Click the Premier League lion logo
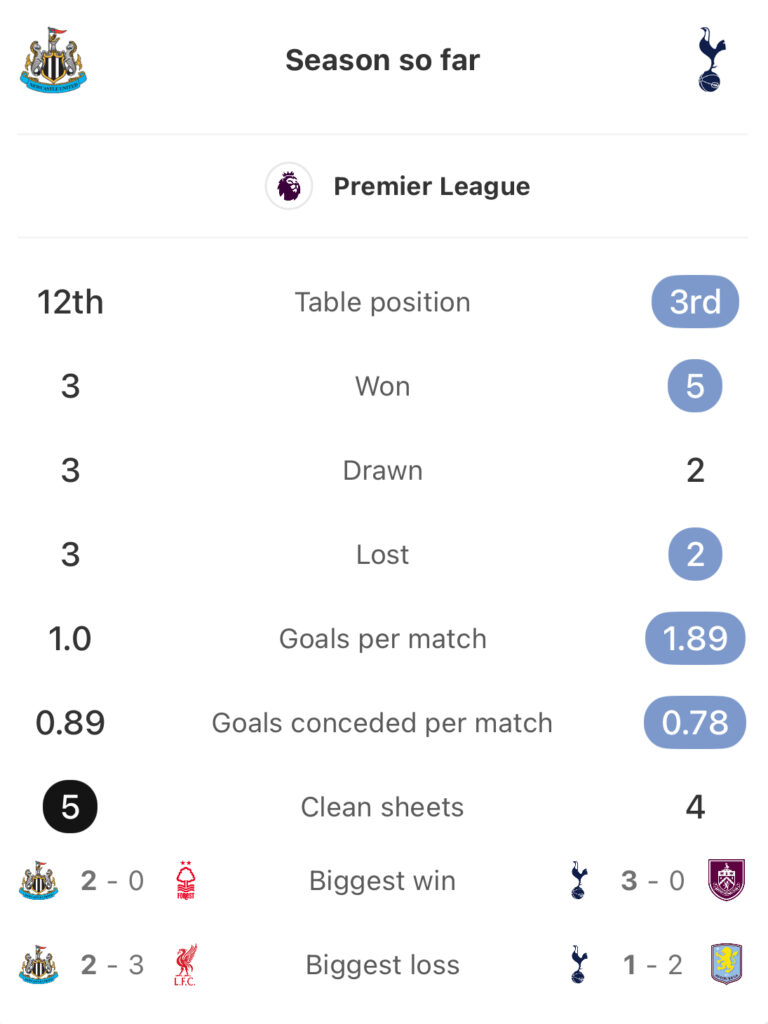This screenshot has width=768, height=1024. coord(289,186)
